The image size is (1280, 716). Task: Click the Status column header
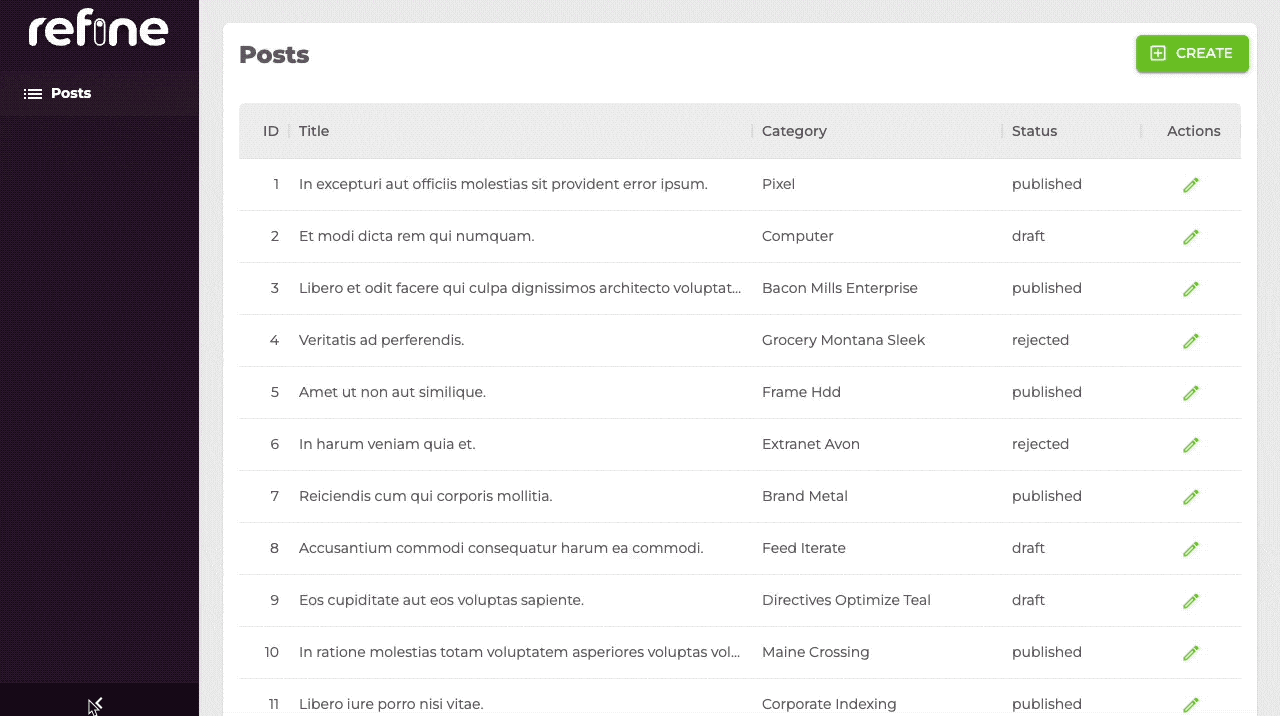1034,131
